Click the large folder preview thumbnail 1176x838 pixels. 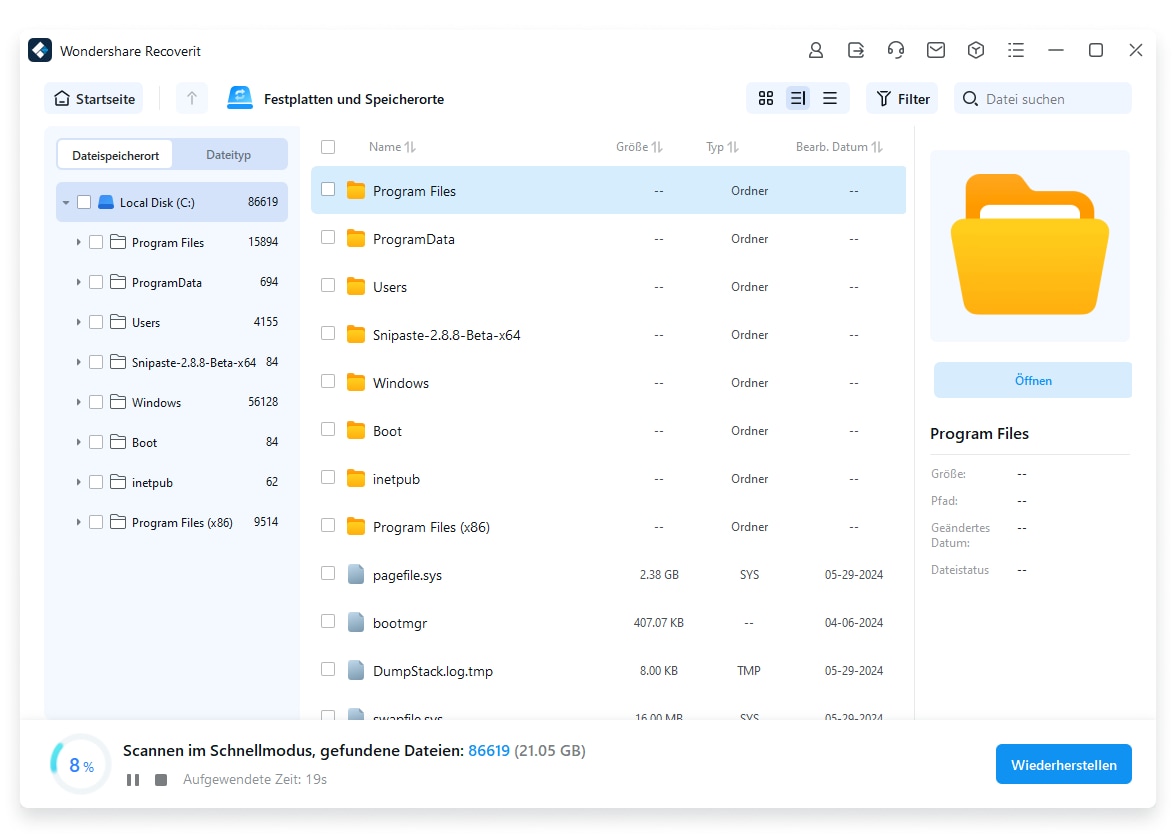point(1030,246)
